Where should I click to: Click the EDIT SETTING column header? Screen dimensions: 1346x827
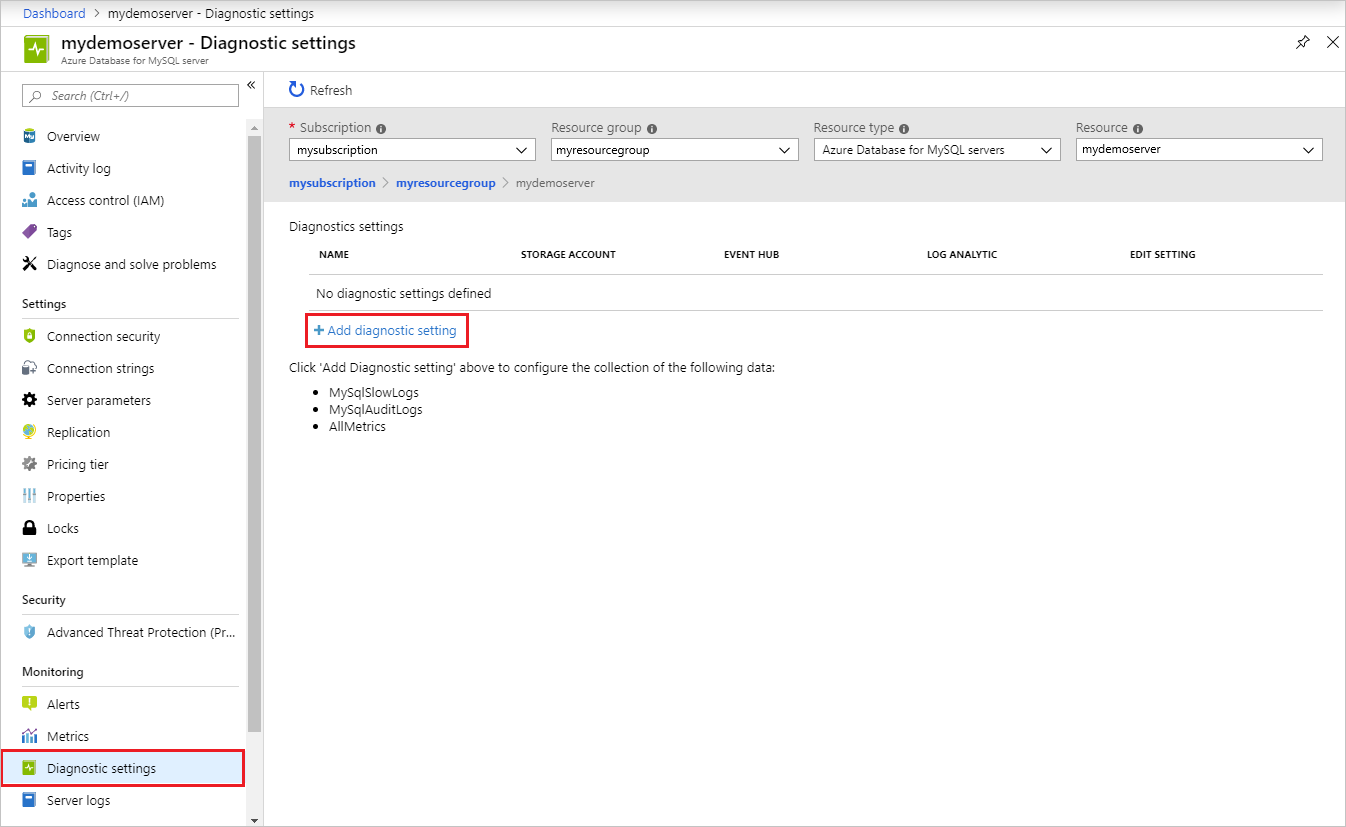click(1163, 255)
